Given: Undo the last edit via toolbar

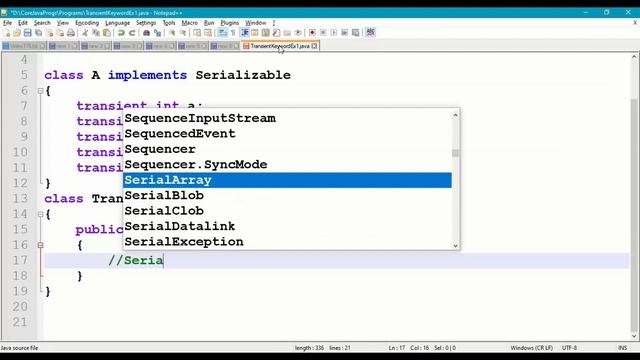Looking at the screenshot, I should [x=121, y=33].
